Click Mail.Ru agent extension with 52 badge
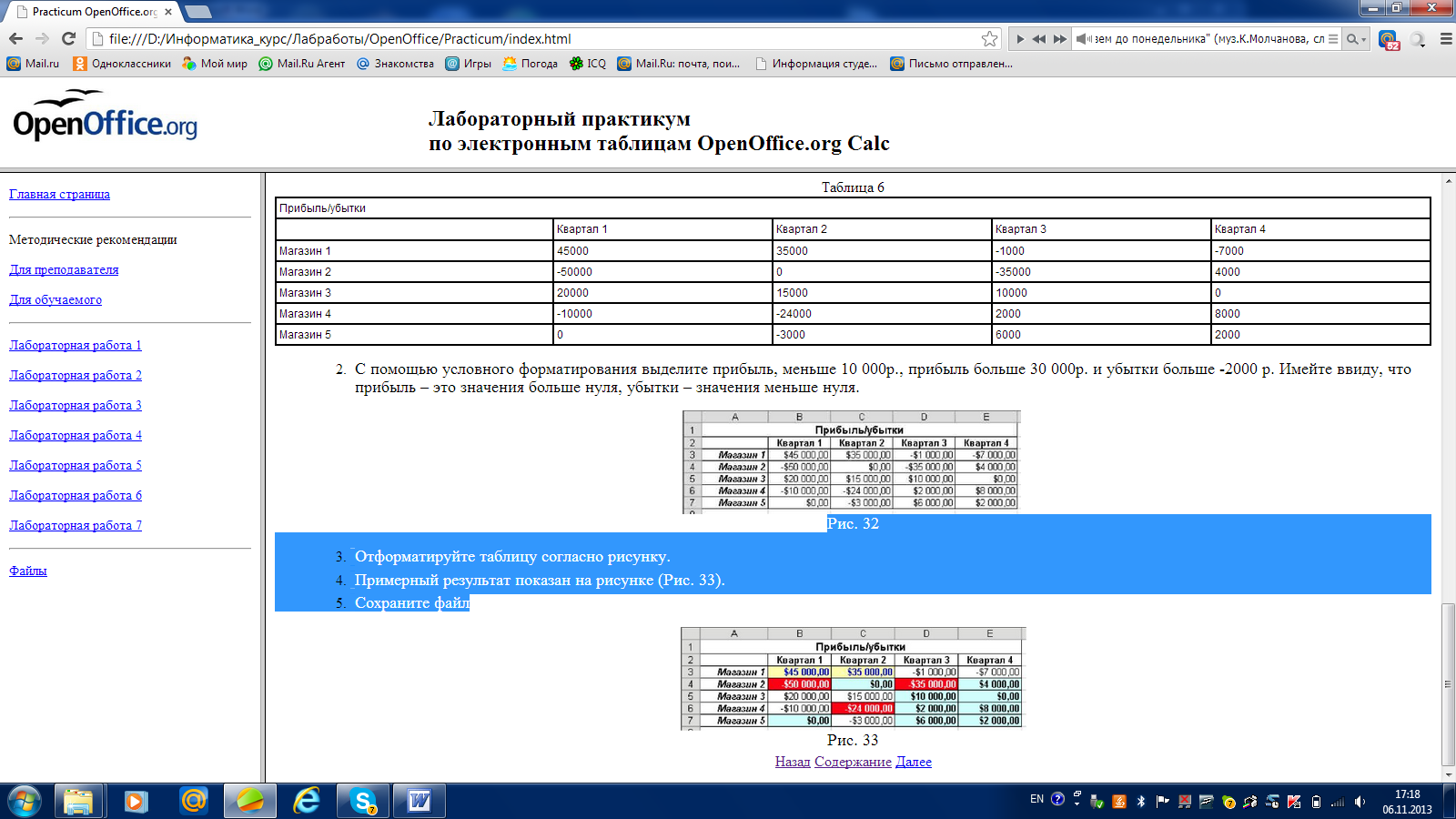The width and height of the screenshot is (1456, 819). coord(1389,39)
